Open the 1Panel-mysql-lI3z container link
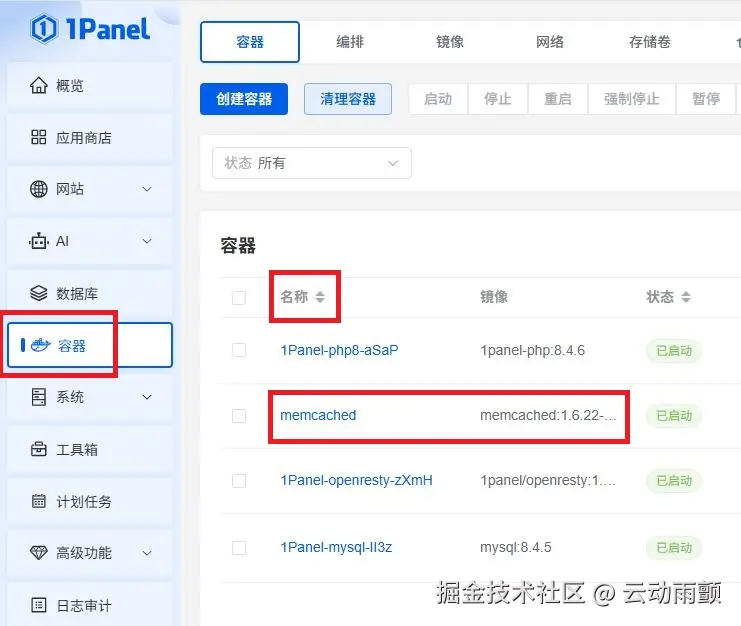741x626 pixels. (336, 547)
